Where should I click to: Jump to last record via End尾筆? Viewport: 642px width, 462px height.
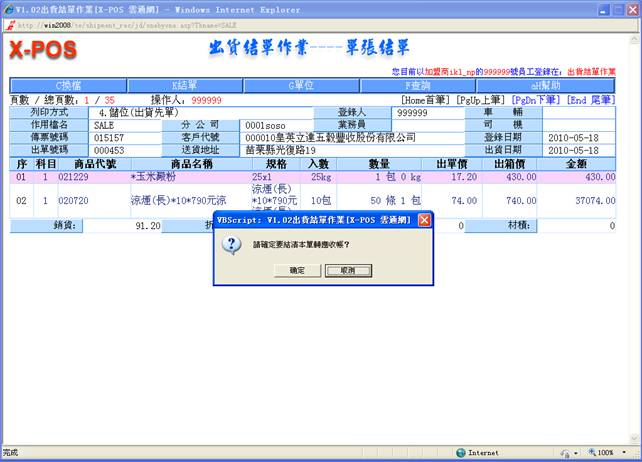click(x=590, y=100)
